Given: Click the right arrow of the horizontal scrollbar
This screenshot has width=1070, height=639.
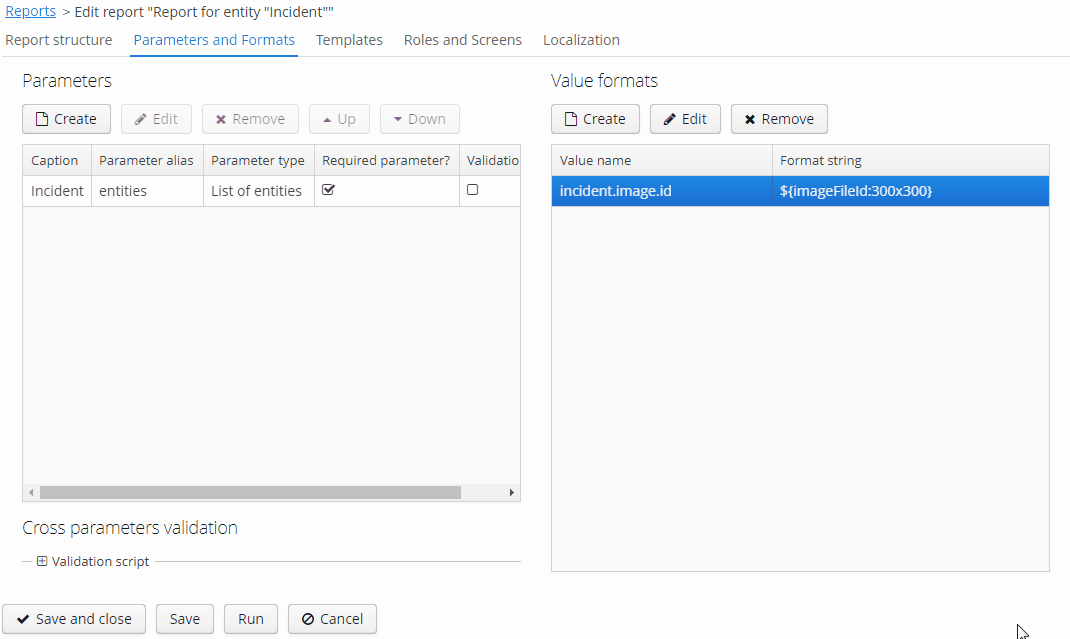Looking at the screenshot, I should [511, 492].
